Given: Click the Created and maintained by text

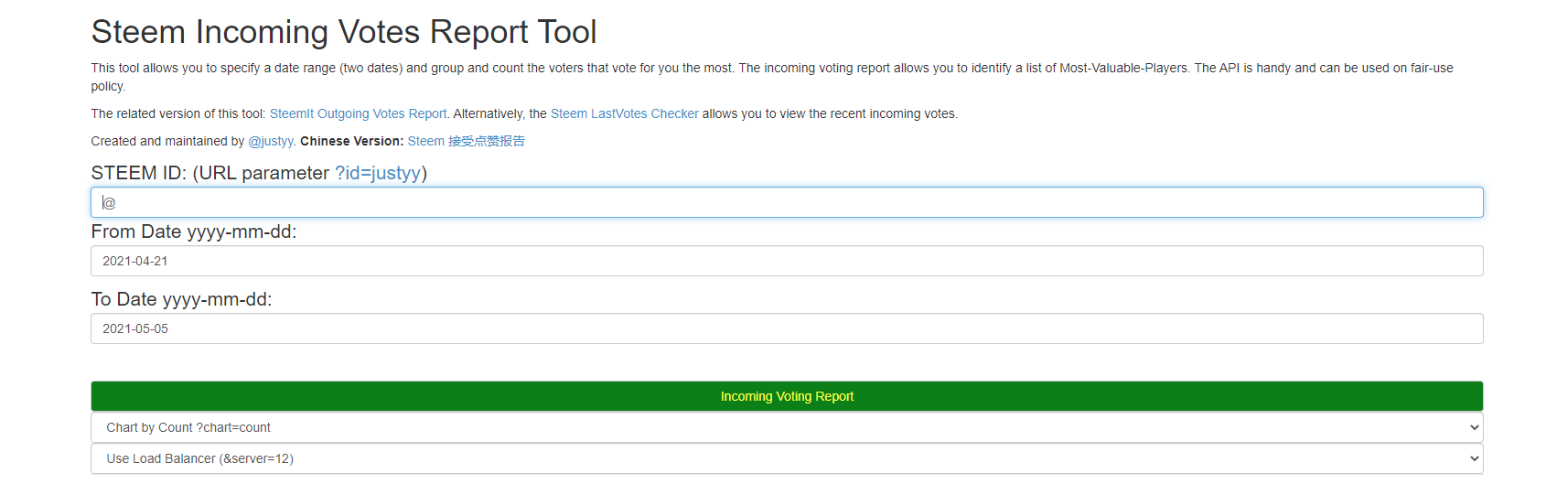Looking at the screenshot, I should (167, 141).
